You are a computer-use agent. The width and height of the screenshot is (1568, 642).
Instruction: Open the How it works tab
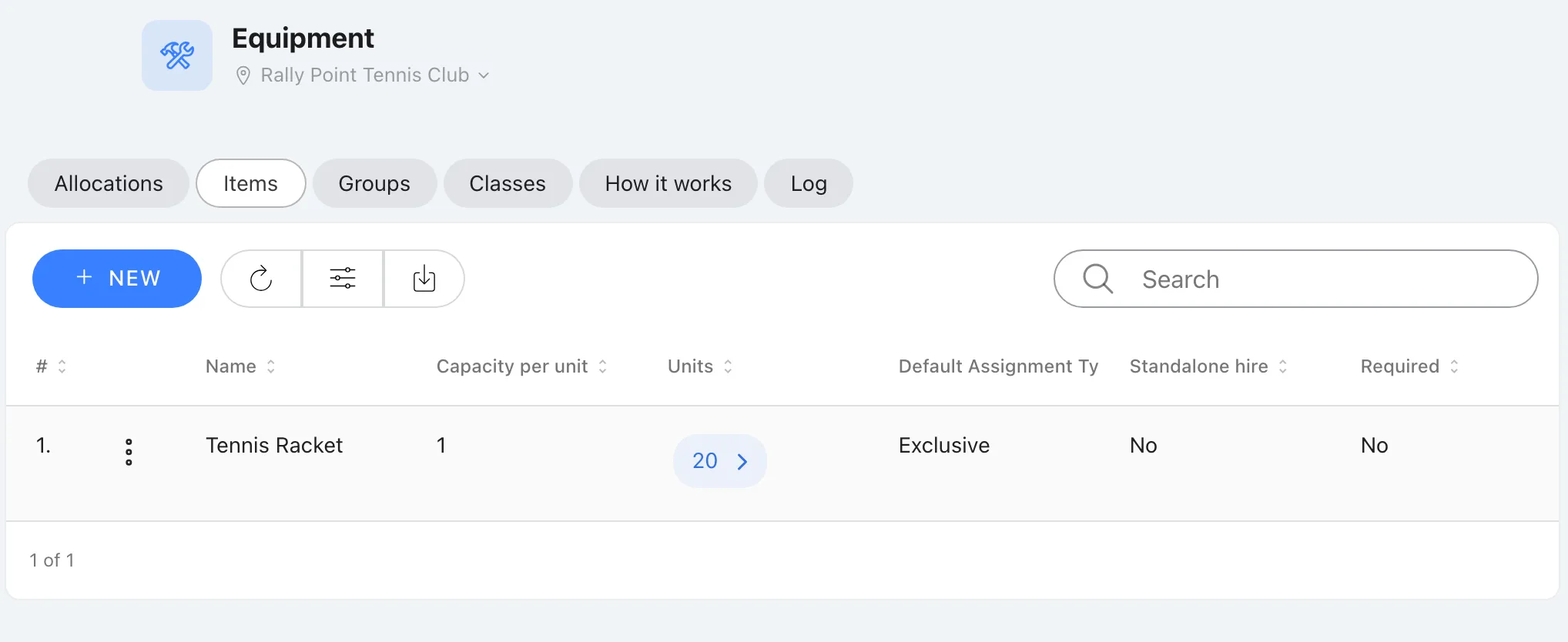click(668, 183)
